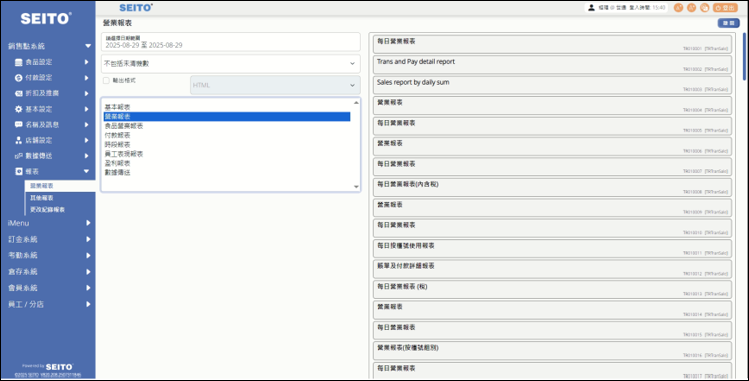Open the 倉存系統 sidebar section

coord(48,272)
